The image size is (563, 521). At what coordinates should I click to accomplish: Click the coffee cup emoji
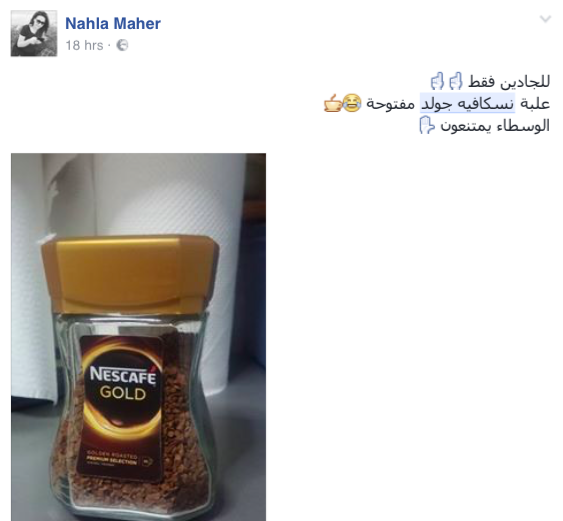333,103
